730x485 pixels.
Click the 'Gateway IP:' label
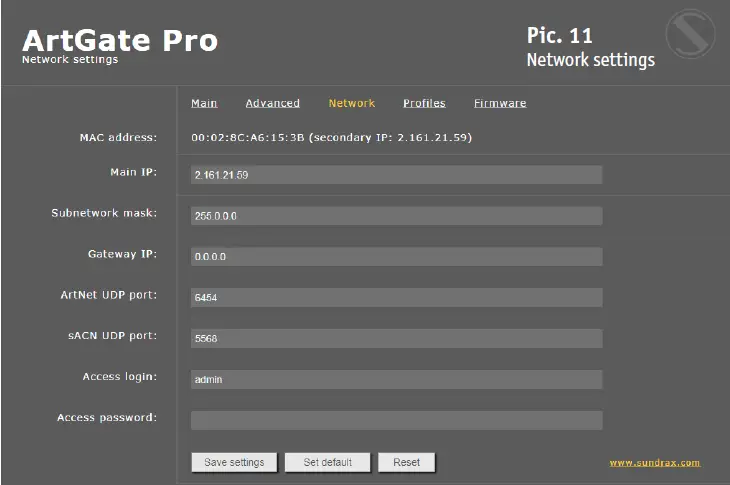click(x=122, y=254)
